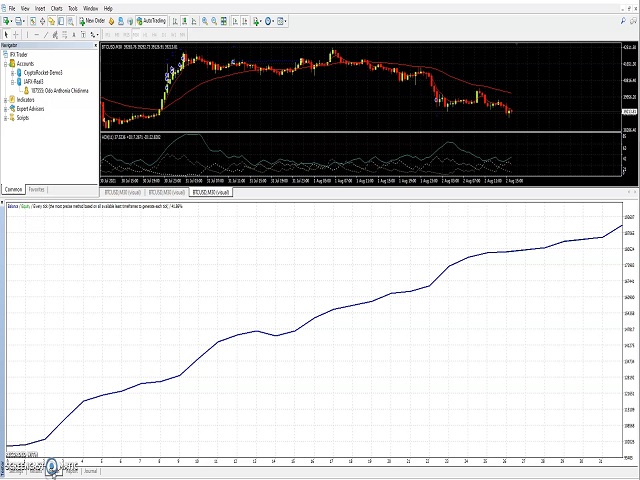
Task: Open the New Chart toolbar icon
Action: [x=6, y=21]
